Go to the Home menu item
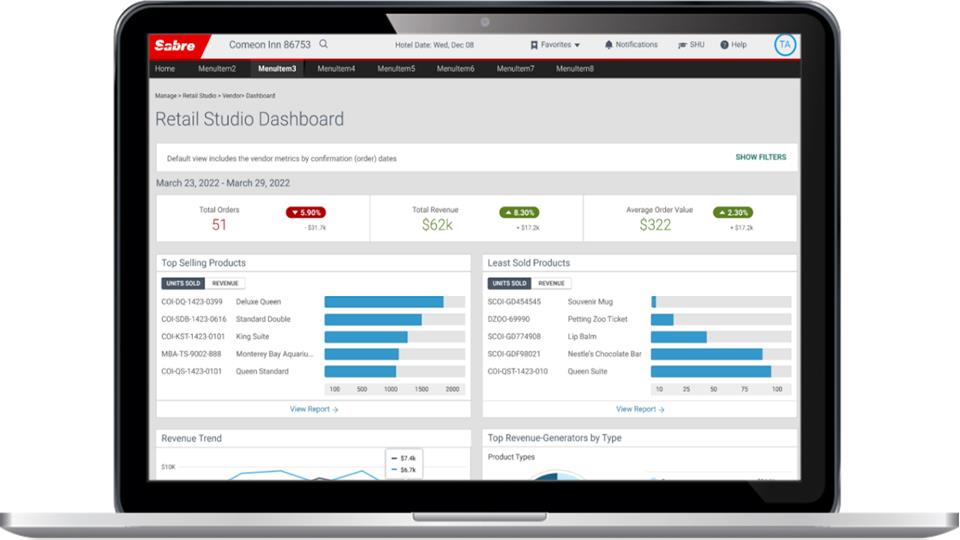This screenshot has height=540, width=960. tap(165, 69)
